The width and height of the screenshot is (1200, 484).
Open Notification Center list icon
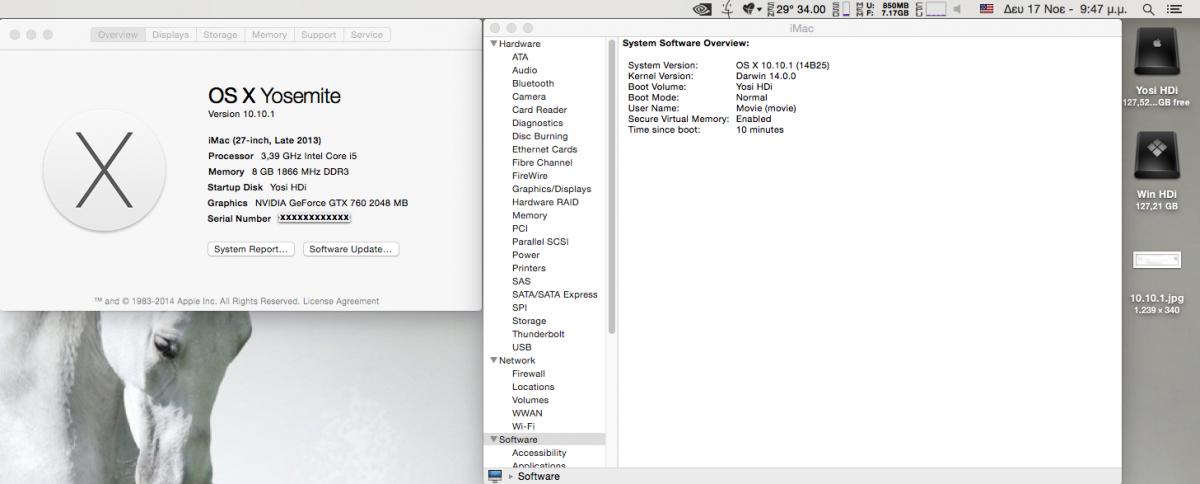coord(1175,9)
